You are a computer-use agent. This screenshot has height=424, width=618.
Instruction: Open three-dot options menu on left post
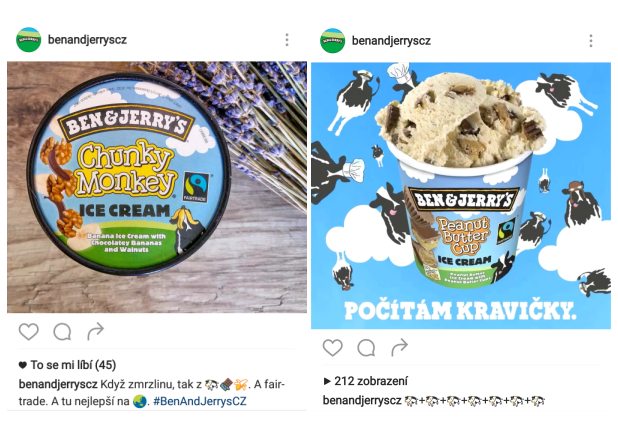pyautogui.click(x=287, y=39)
